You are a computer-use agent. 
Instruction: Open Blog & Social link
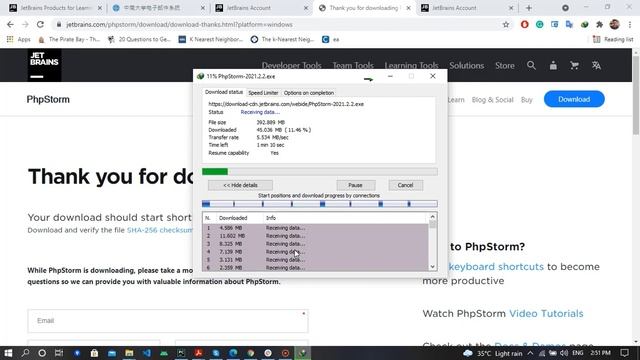tap(492, 100)
